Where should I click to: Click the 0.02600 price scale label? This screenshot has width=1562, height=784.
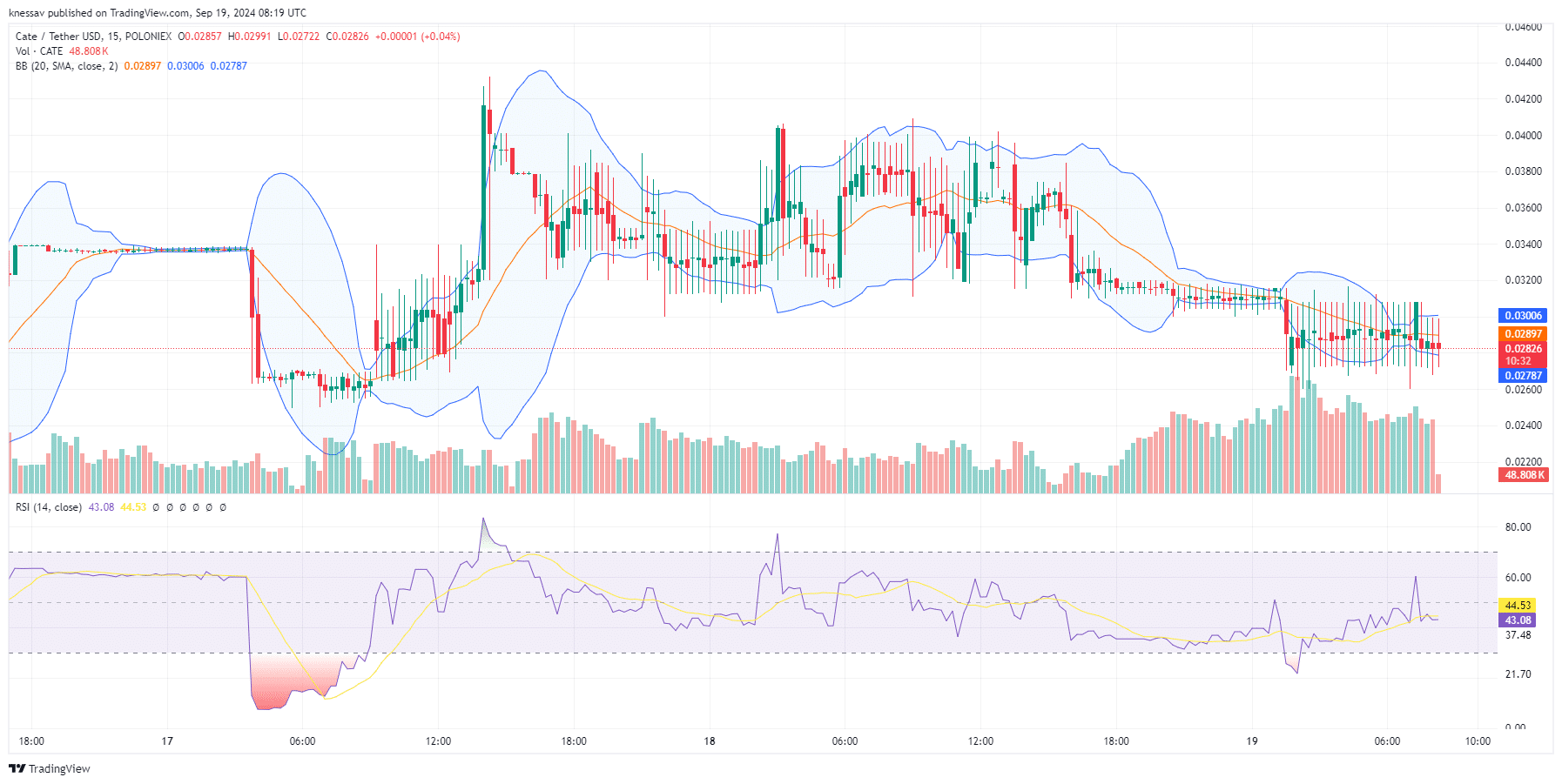(1523, 390)
